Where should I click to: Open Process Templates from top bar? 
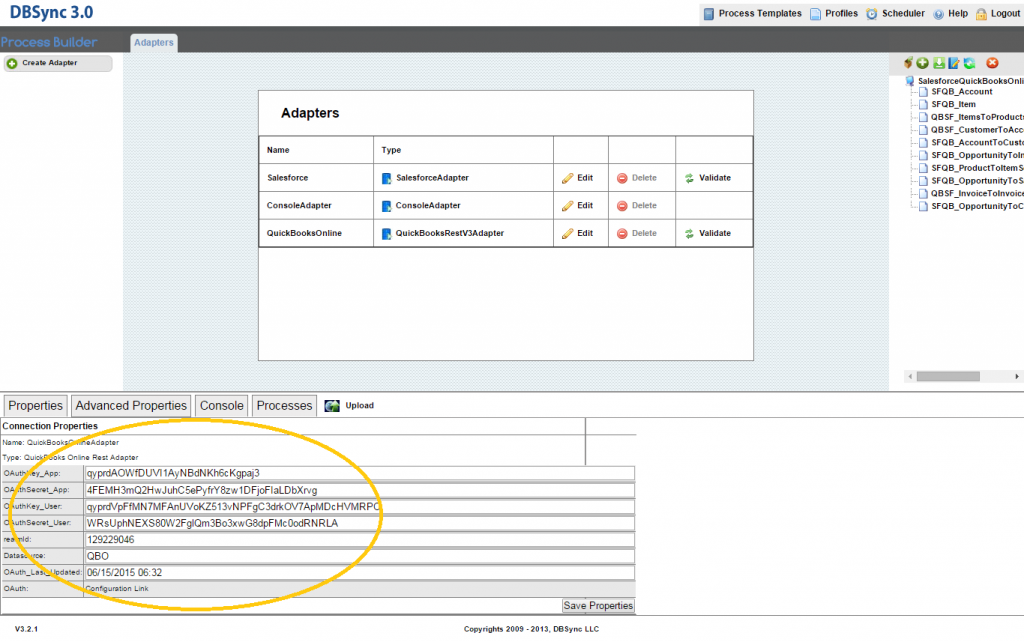752,14
